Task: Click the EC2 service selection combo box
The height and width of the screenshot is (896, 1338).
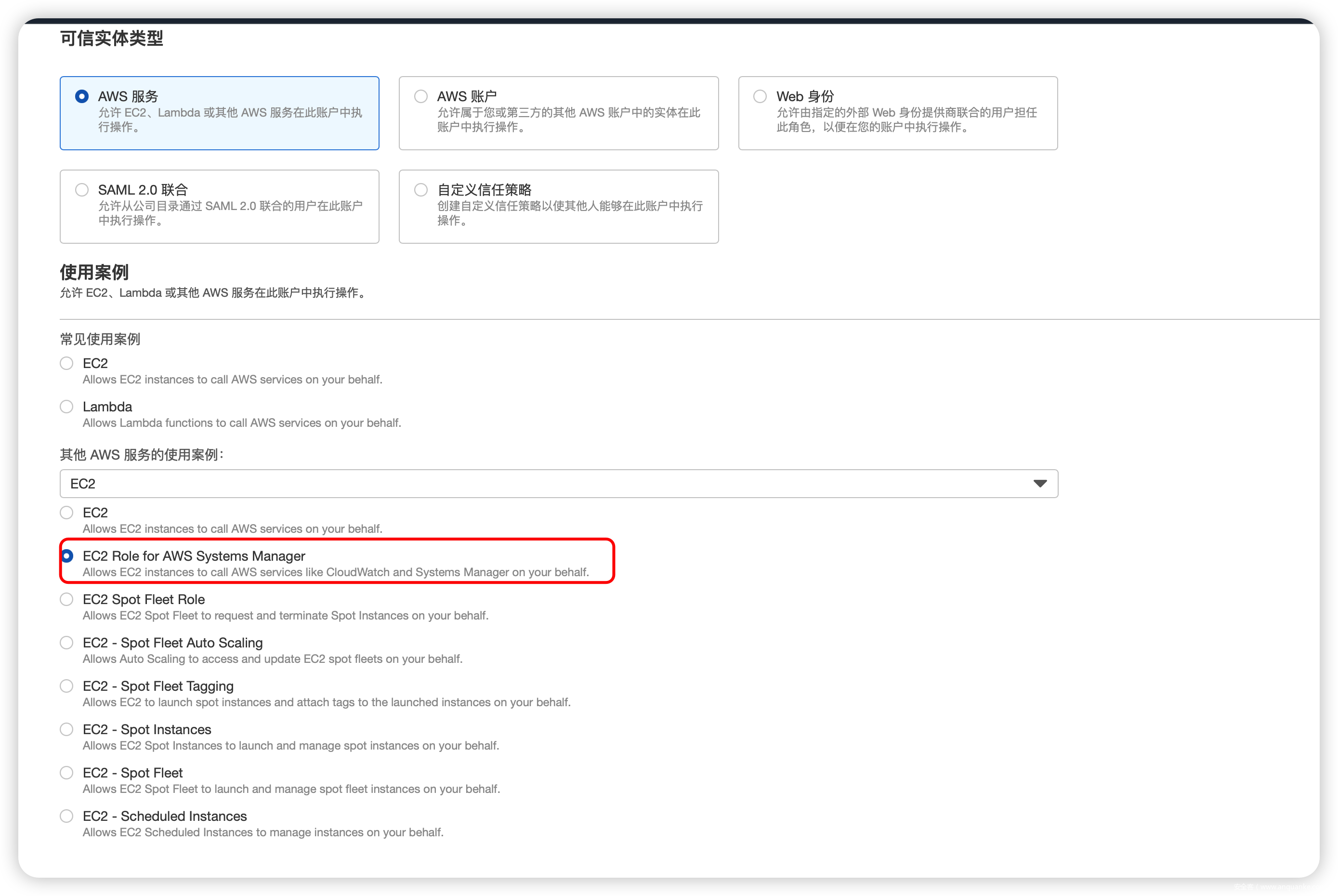Action: pyautogui.click(x=514, y=484)
